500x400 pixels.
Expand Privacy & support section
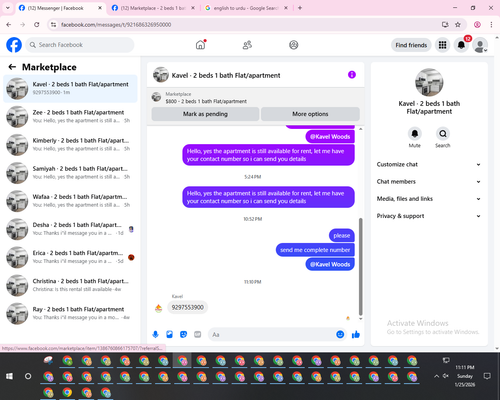pos(429,216)
